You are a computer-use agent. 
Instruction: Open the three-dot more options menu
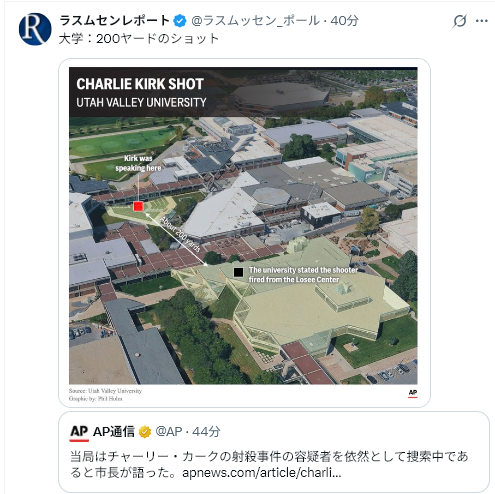click(x=482, y=21)
